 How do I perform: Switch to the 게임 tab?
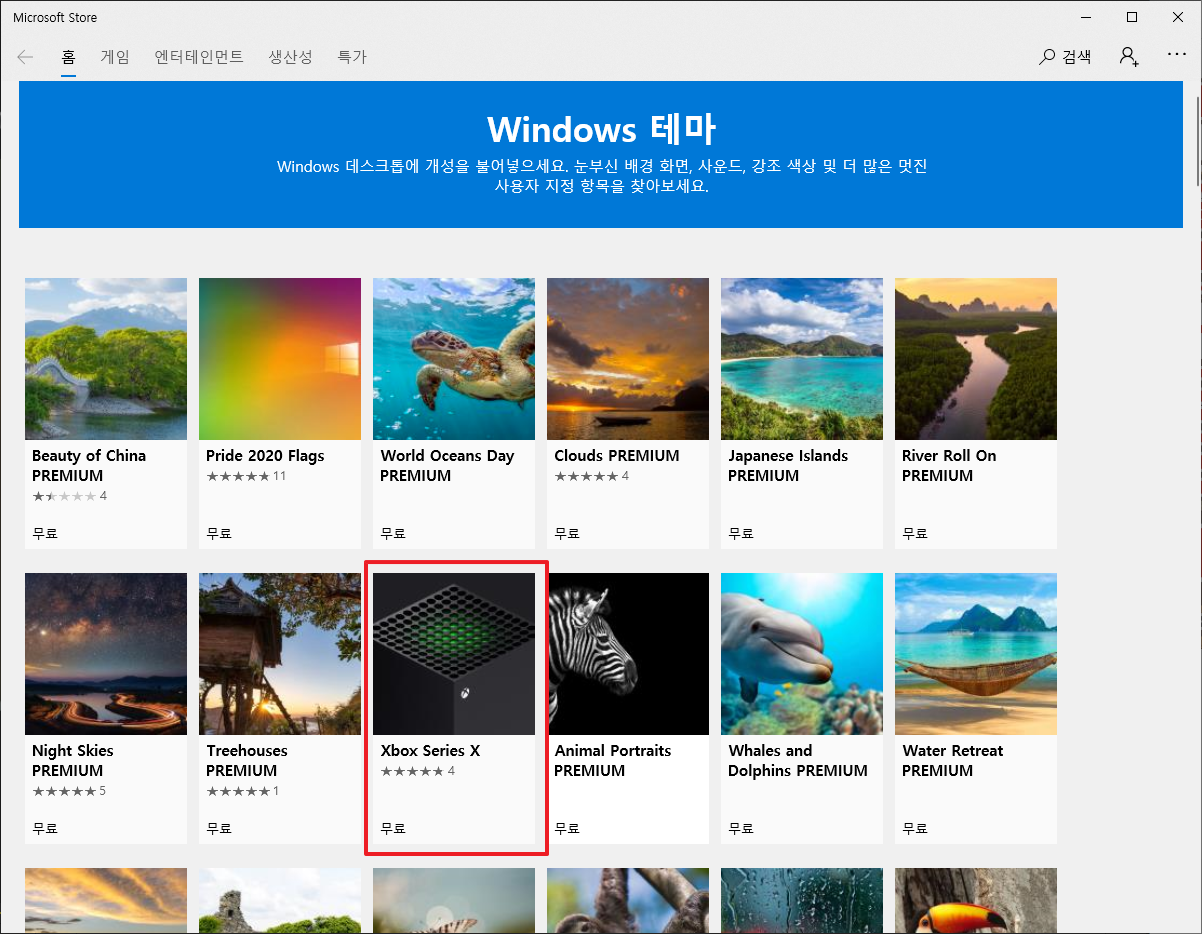[115, 57]
